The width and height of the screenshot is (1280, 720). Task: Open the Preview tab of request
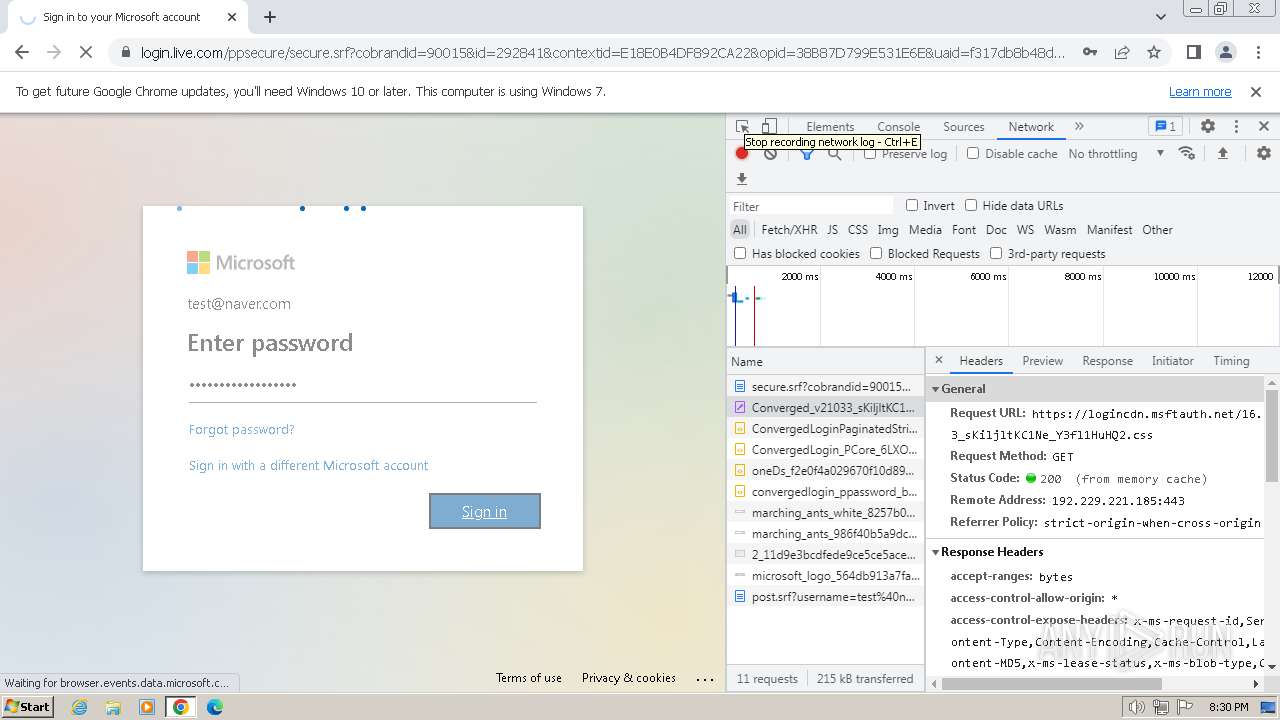coord(1042,361)
